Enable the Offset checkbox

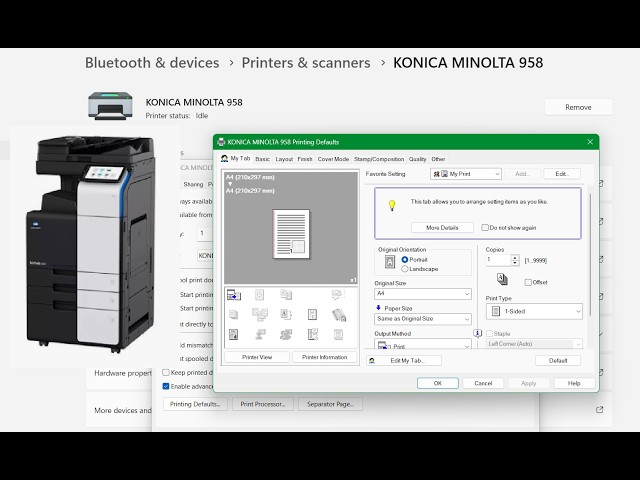(528, 282)
